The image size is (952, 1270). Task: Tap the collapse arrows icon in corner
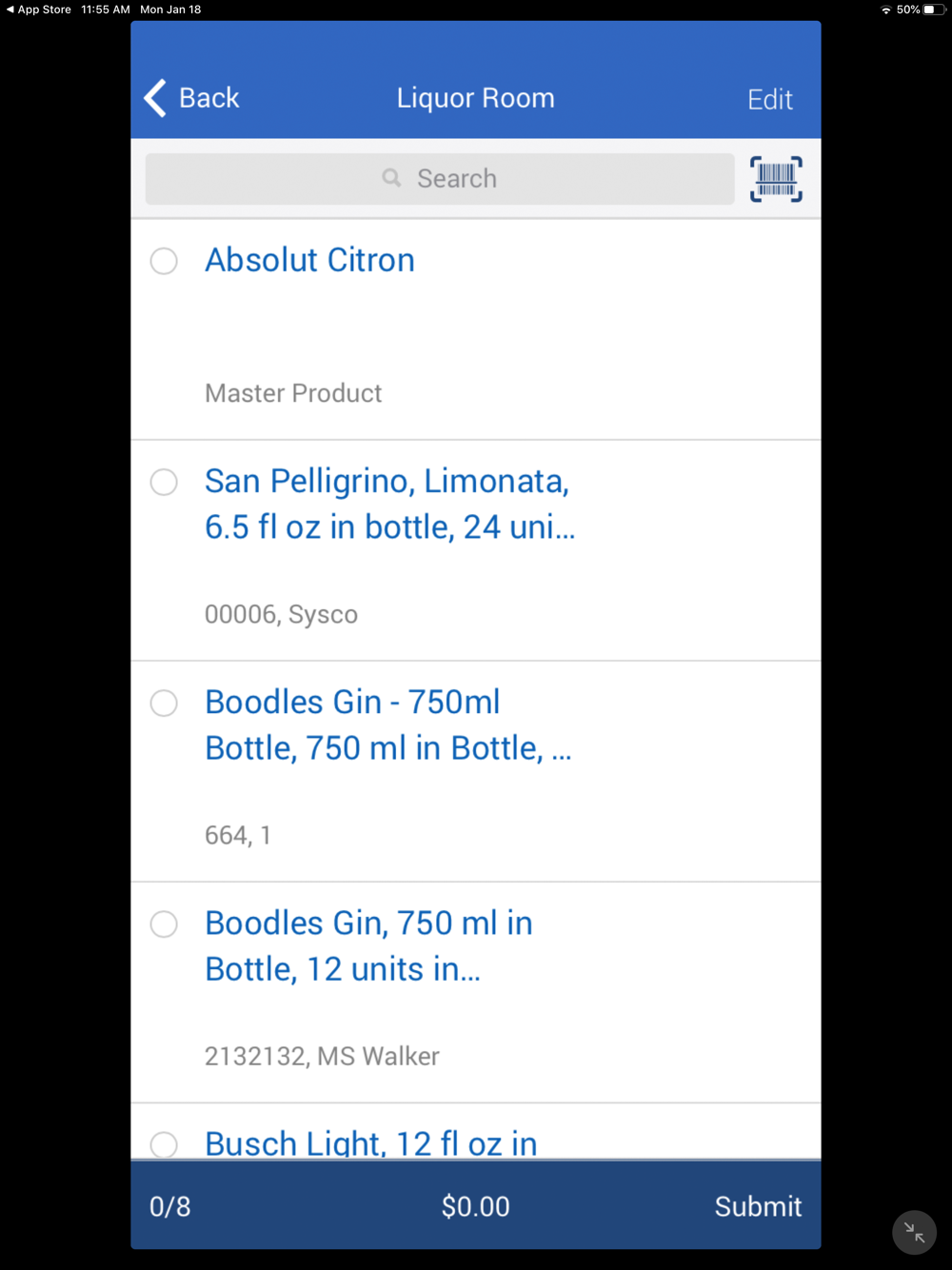[915, 1232]
